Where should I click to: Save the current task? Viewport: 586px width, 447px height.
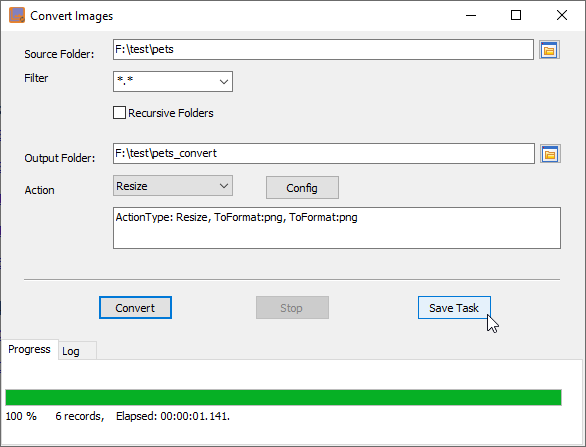click(x=454, y=308)
